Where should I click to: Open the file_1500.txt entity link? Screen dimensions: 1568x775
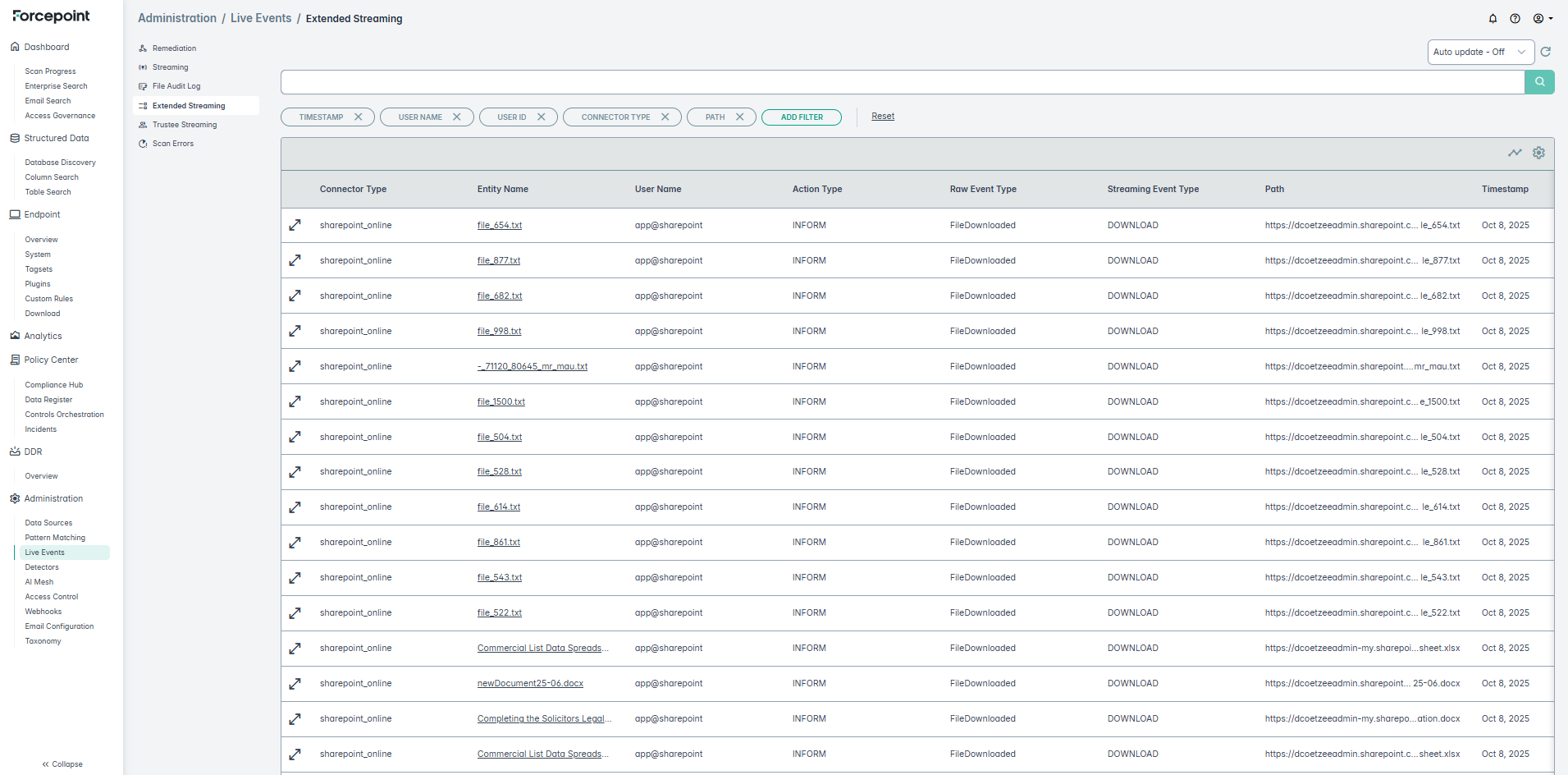(501, 402)
